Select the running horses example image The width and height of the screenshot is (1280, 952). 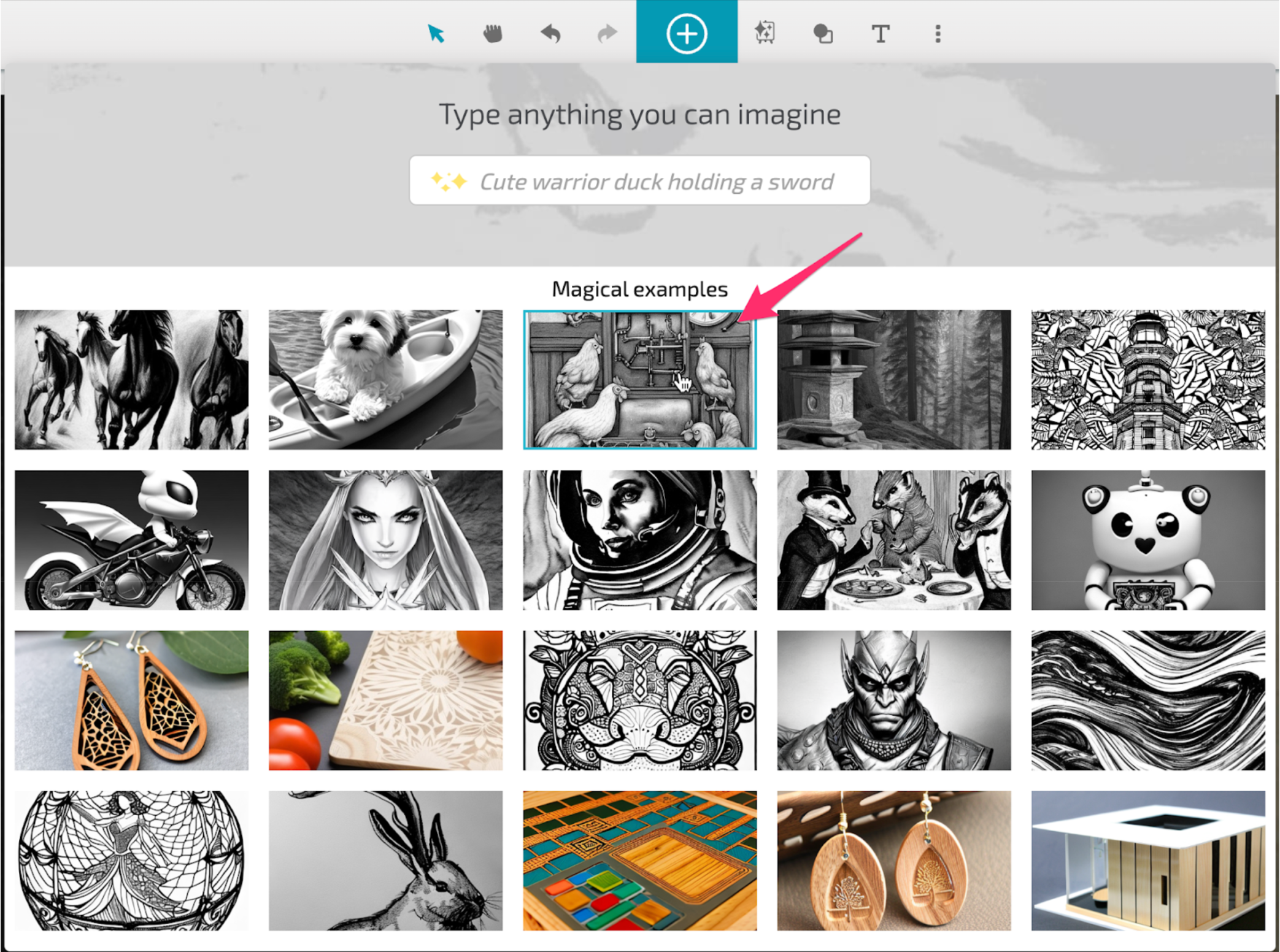coord(131,379)
